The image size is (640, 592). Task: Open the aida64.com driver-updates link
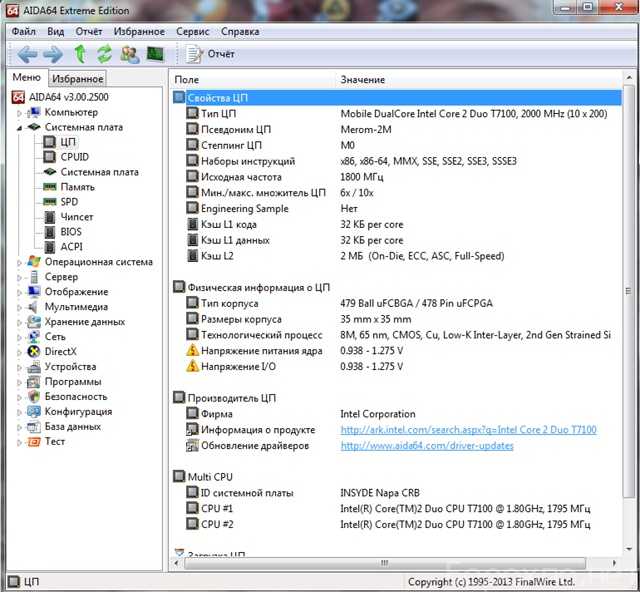click(427, 445)
